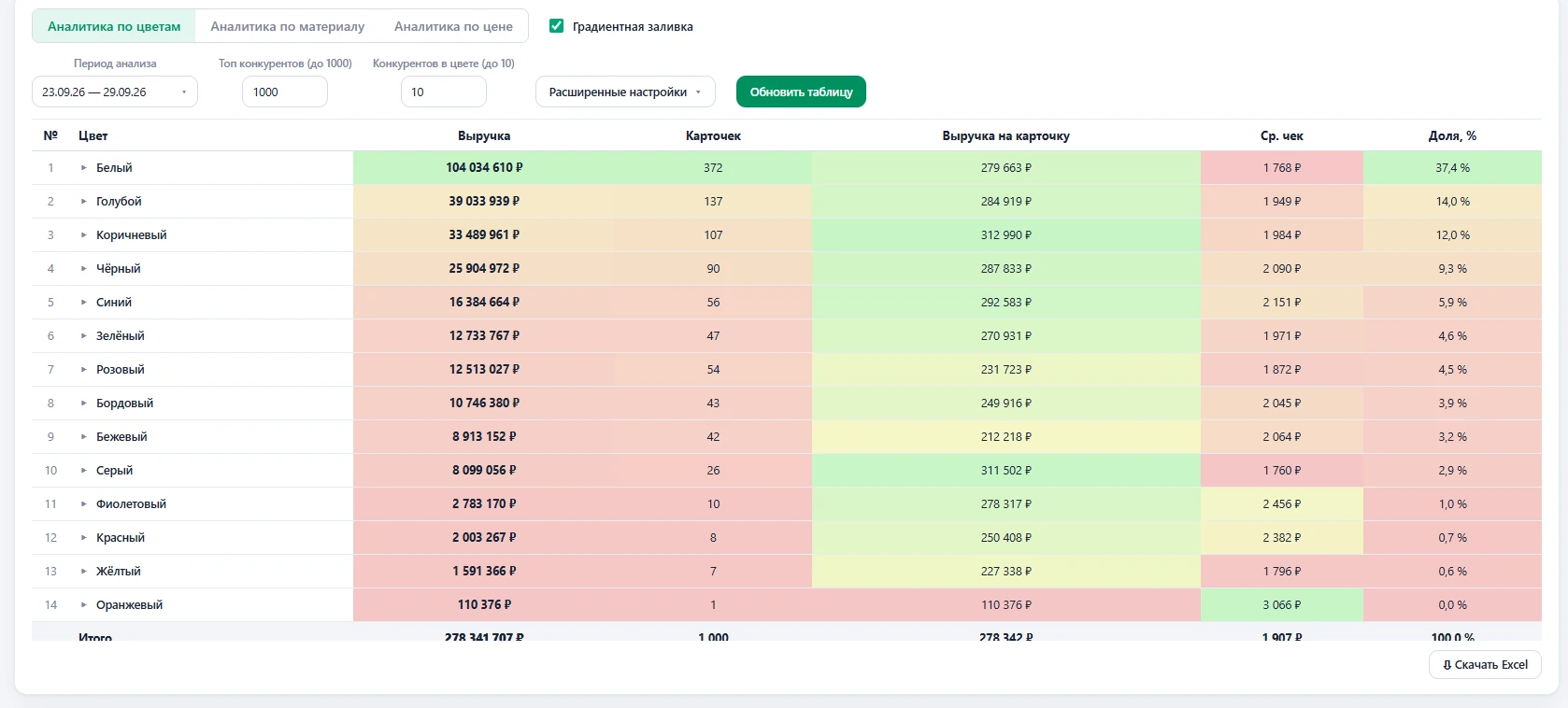Image resolution: width=1568 pixels, height=708 pixels.
Task: Click the Выручка на карточку column header
Action: tap(1005, 135)
